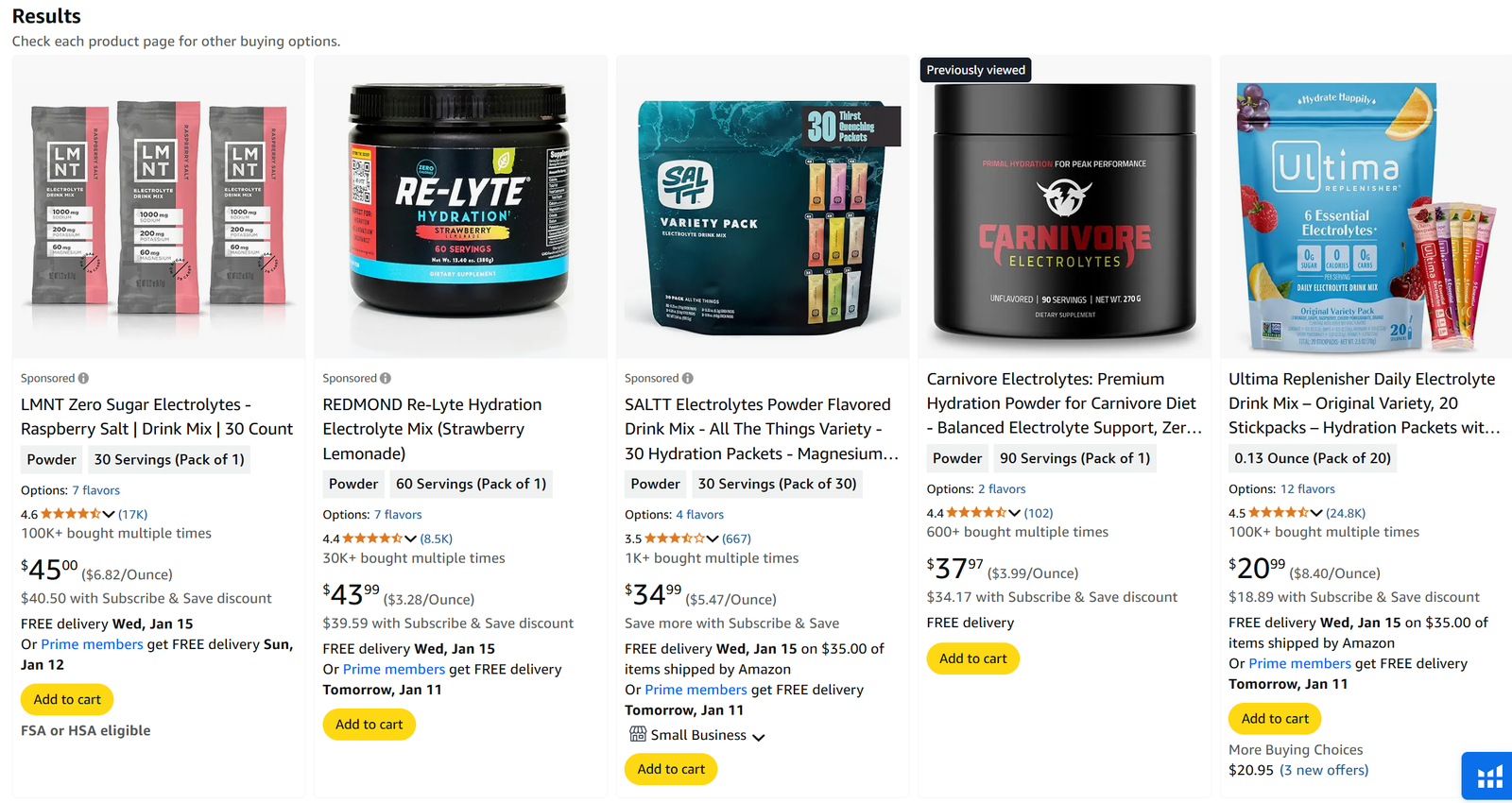1512x803 pixels.
Task: Expand the SALTT rating chevron
Action: [713, 538]
